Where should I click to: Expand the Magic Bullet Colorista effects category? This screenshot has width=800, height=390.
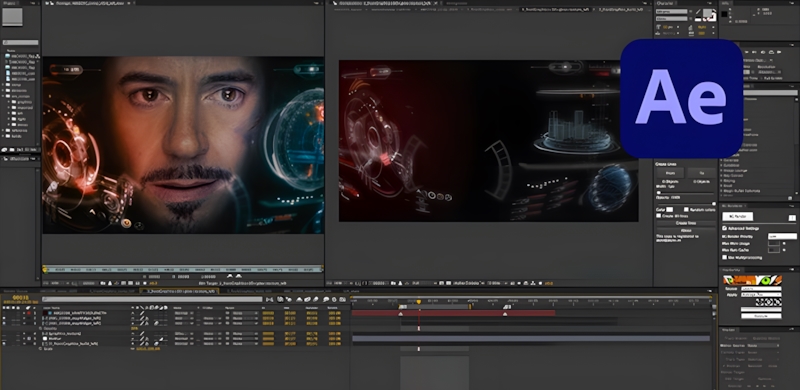pos(721,191)
